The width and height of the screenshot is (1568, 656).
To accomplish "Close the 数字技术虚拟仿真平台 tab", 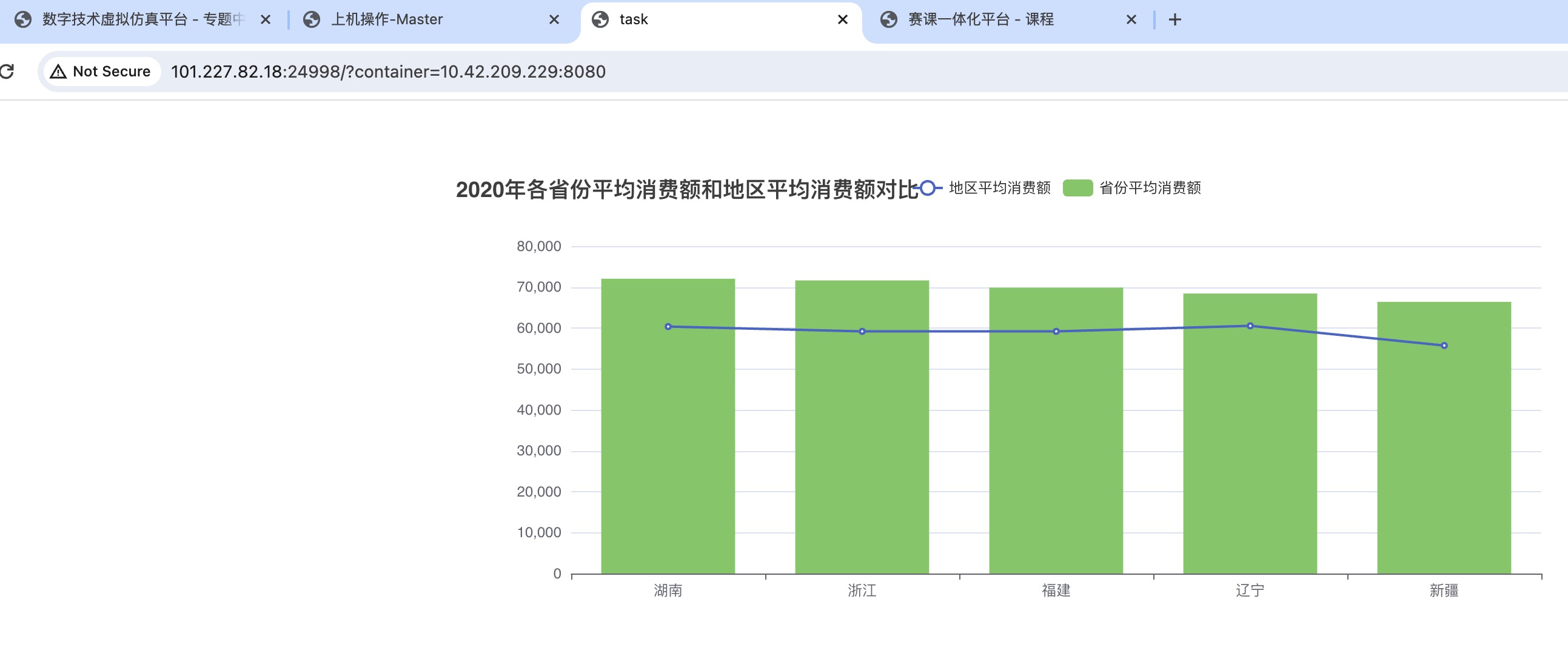I will point(266,20).
